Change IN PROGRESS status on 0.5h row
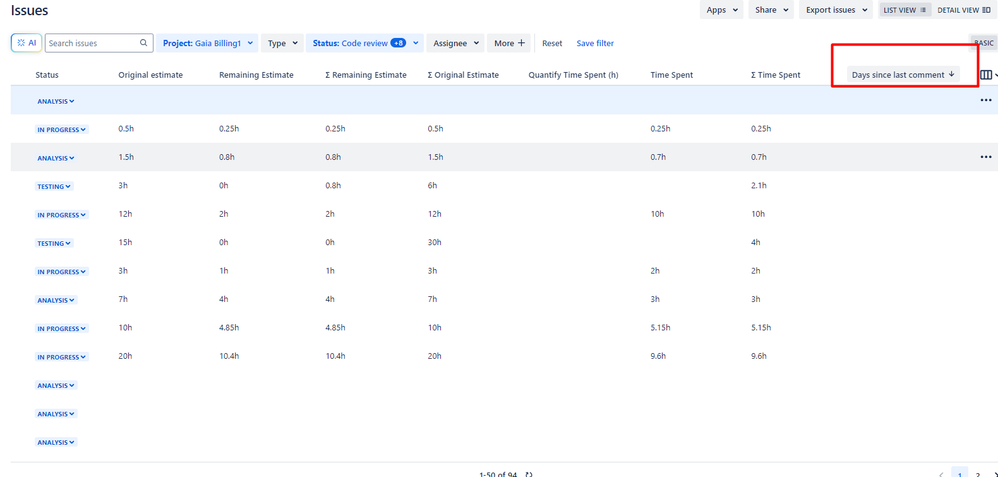The height and width of the screenshot is (477, 998). coord(62,129)
